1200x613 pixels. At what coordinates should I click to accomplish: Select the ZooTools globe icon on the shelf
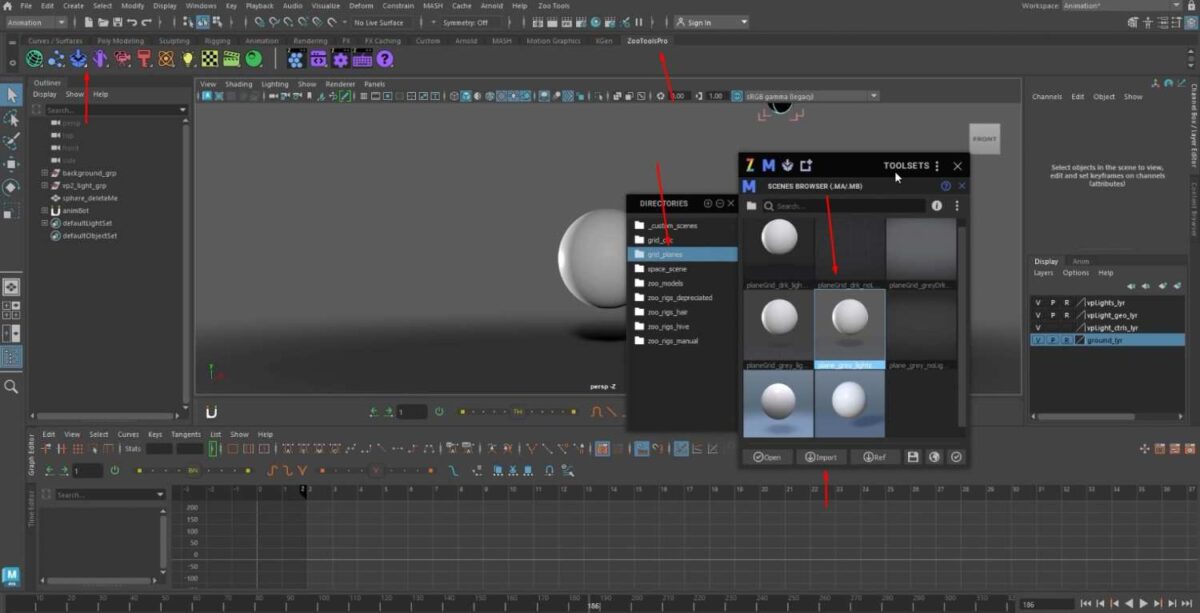click(x=33, y=59)
